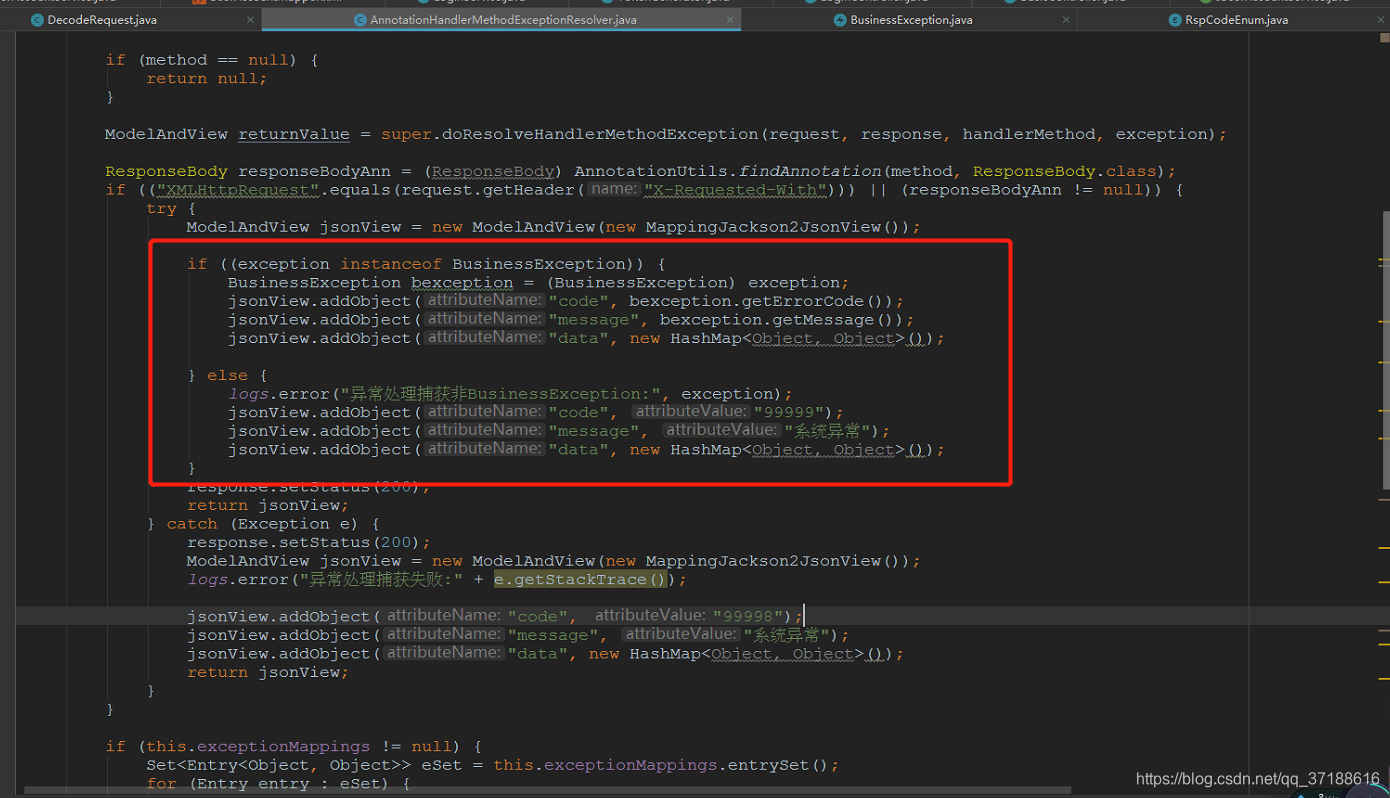Click 'response.setStatus(200);' inside the catch block
This screenshot has width=1390, height=798.
[309, 542]
